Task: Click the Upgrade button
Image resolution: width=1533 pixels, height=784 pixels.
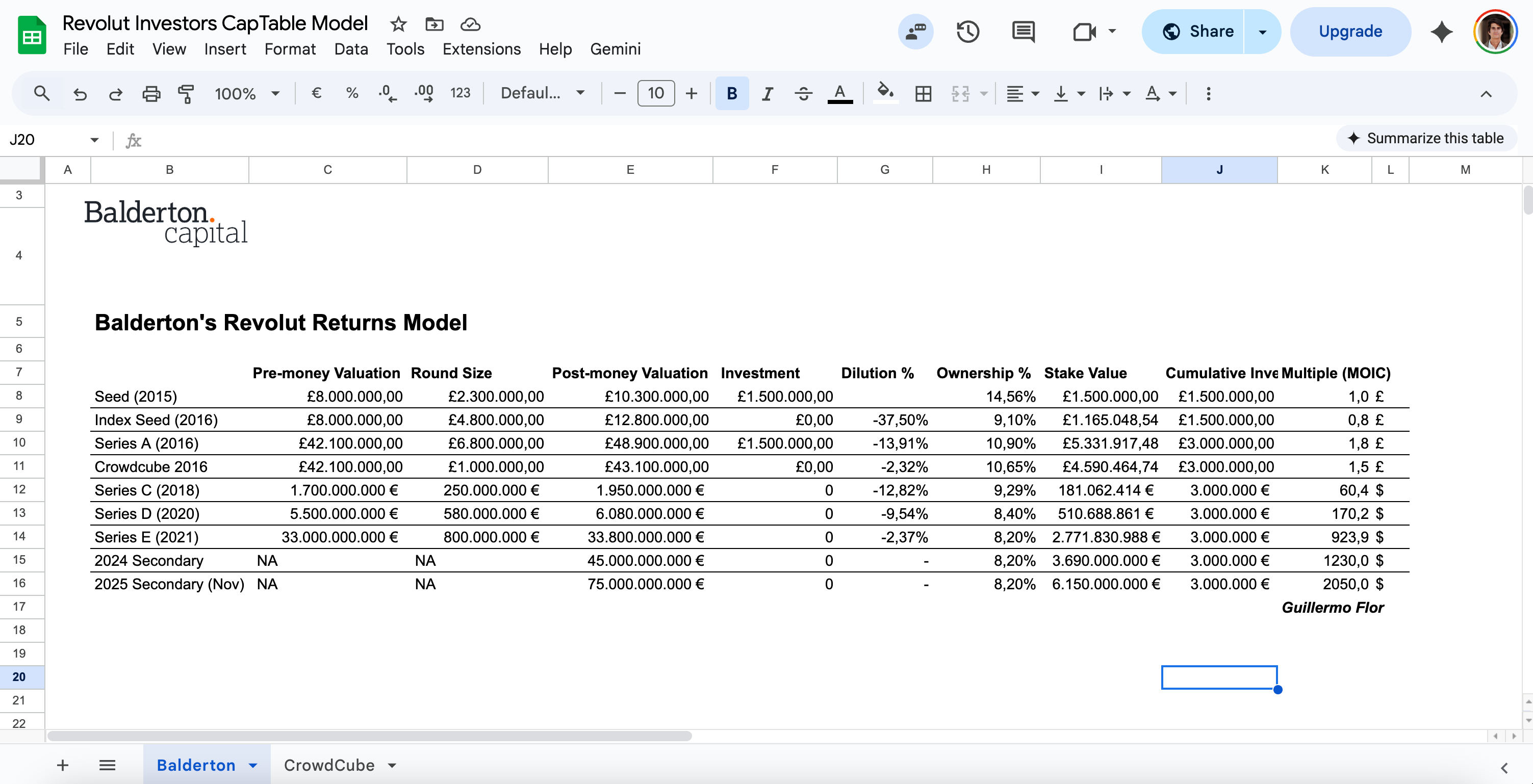Action: (1350, 32)
